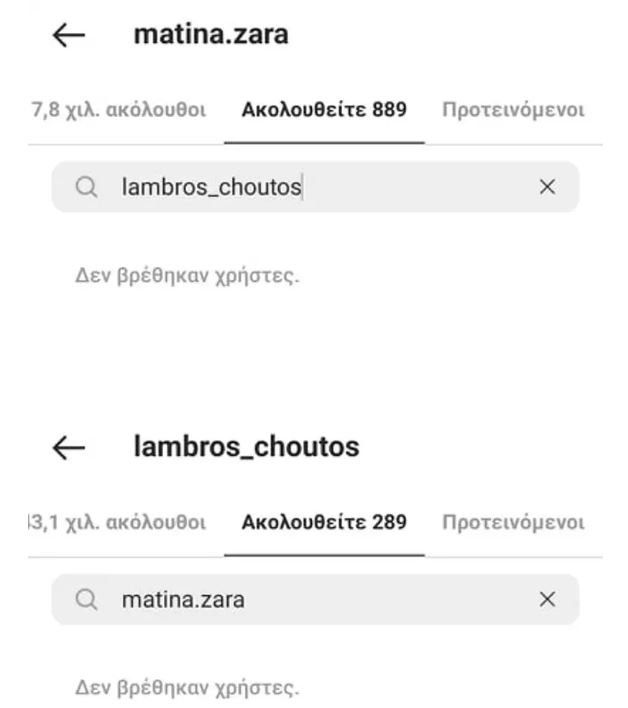
Task: Clear the lambros_choutos search query with X
Action: pos(547,186)
